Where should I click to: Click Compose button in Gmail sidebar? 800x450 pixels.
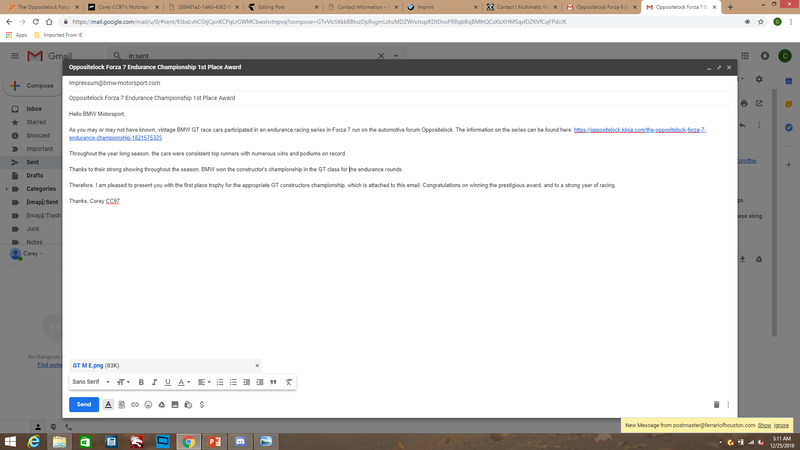[x=33, y=86]
